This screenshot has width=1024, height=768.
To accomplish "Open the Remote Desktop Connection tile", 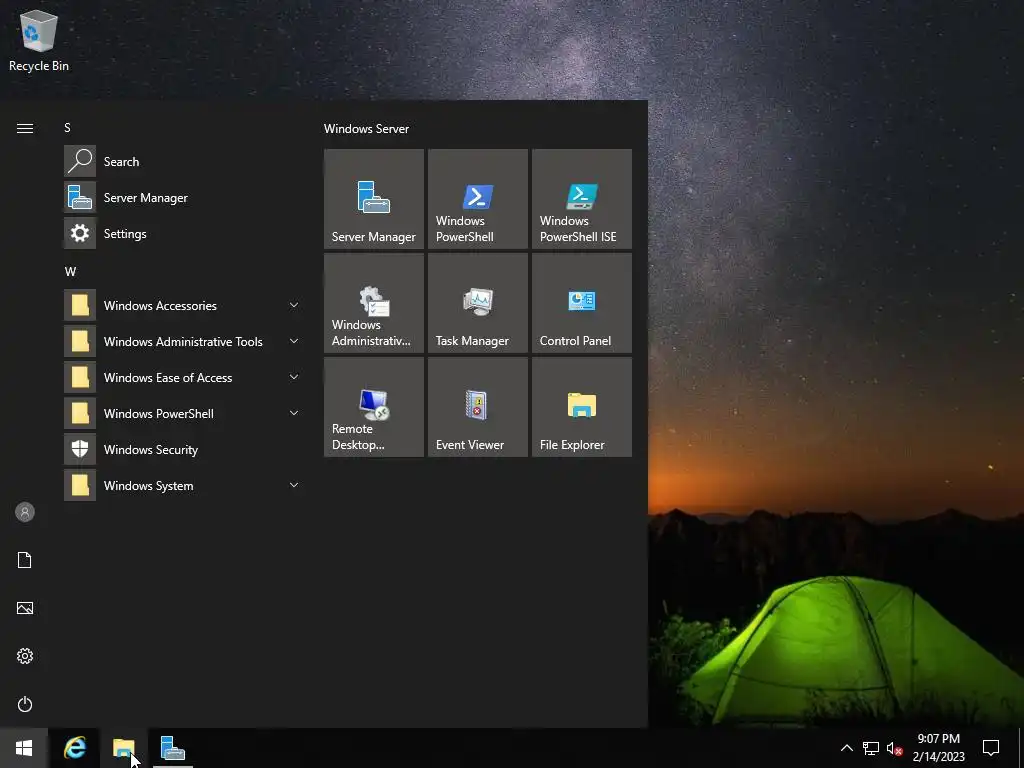I will (x=374, y=406).
